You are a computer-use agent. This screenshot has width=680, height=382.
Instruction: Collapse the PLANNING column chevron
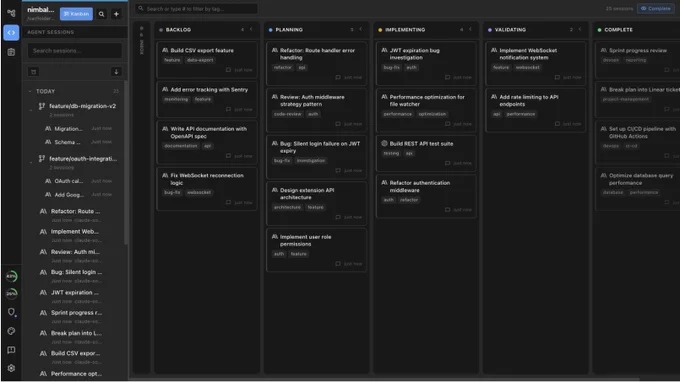pyautogui.click(x=361, y=29)
